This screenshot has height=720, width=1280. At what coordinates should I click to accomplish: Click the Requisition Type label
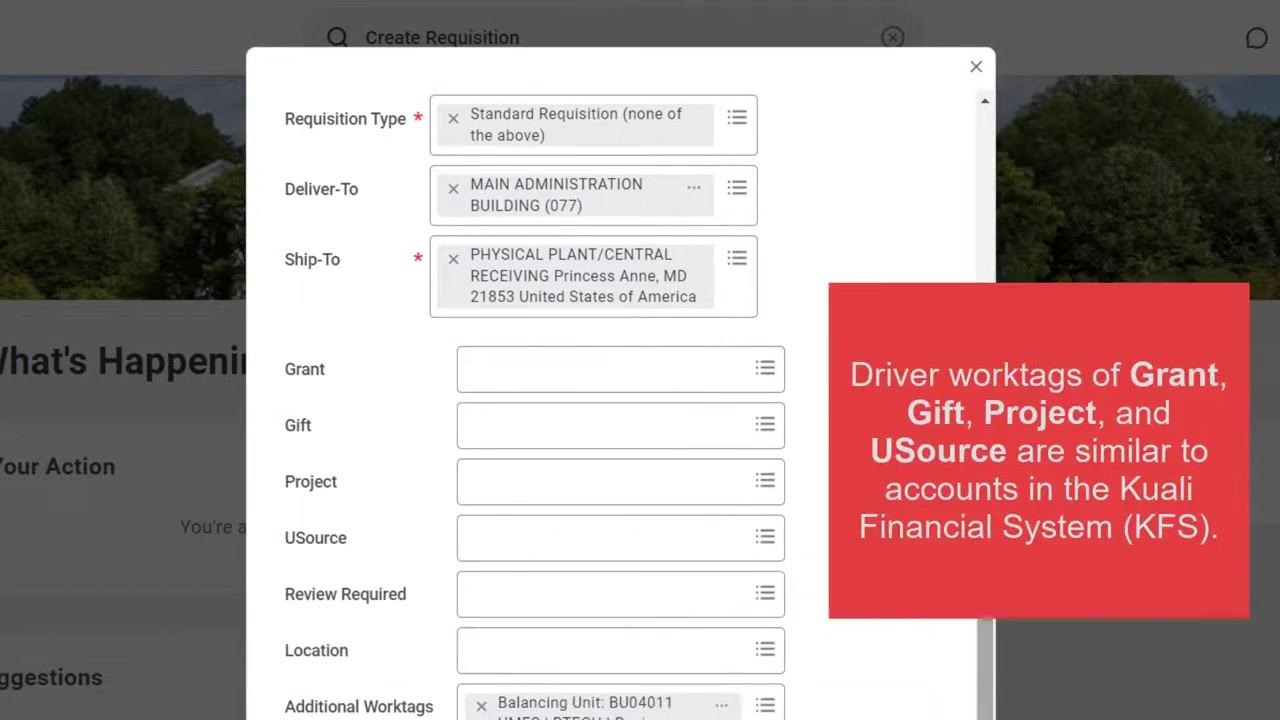point(345,119)
